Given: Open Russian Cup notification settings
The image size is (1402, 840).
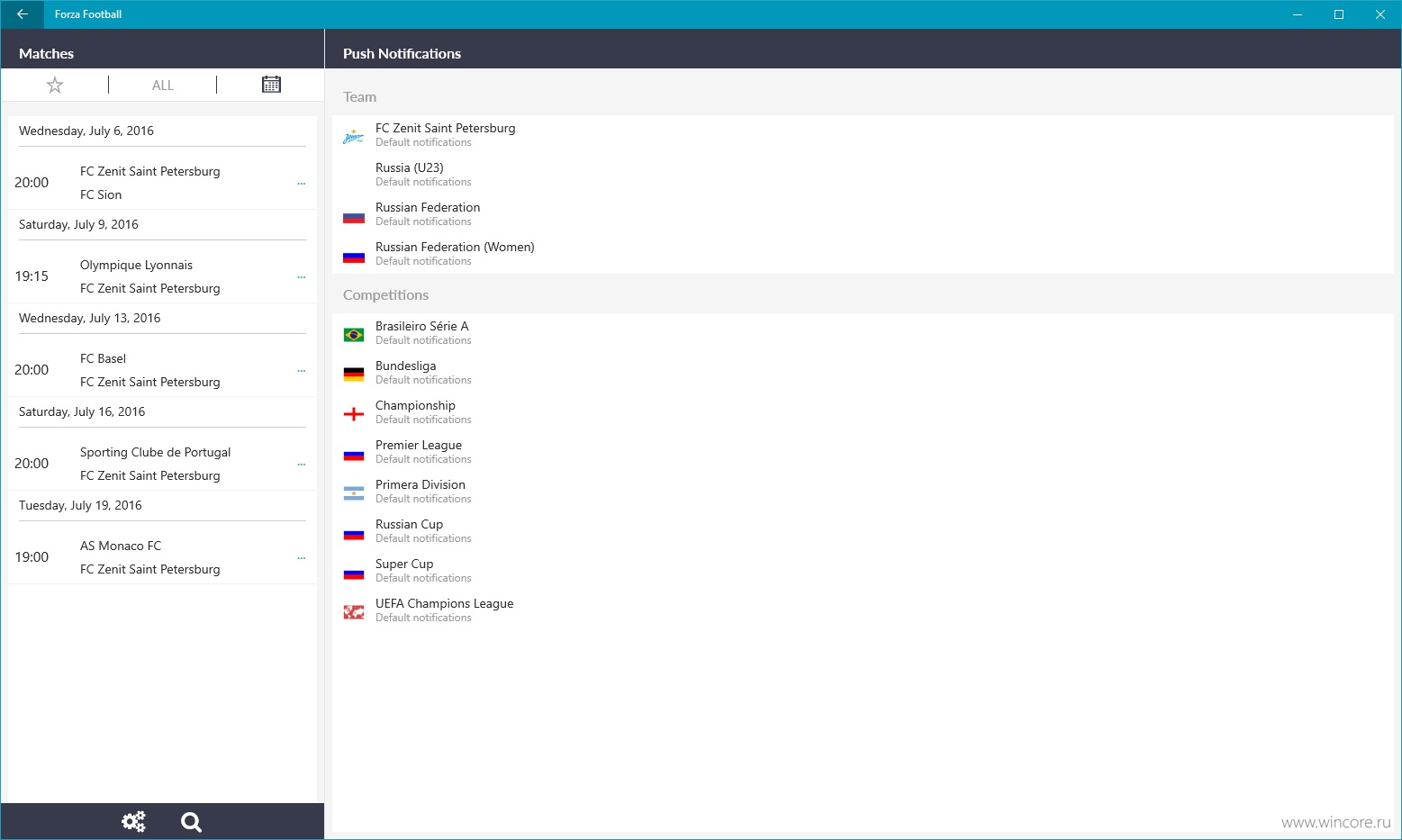Looking at the screenshot, I should pos(863,531).
